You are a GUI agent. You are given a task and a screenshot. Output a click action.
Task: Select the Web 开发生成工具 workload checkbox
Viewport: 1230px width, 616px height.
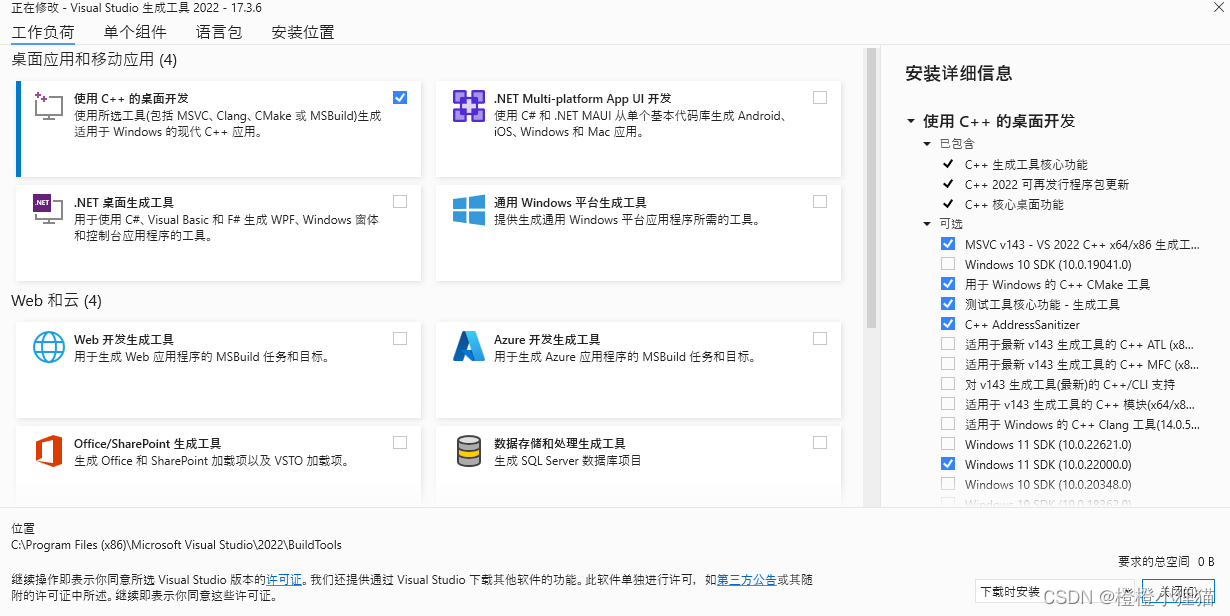[400, 339]
